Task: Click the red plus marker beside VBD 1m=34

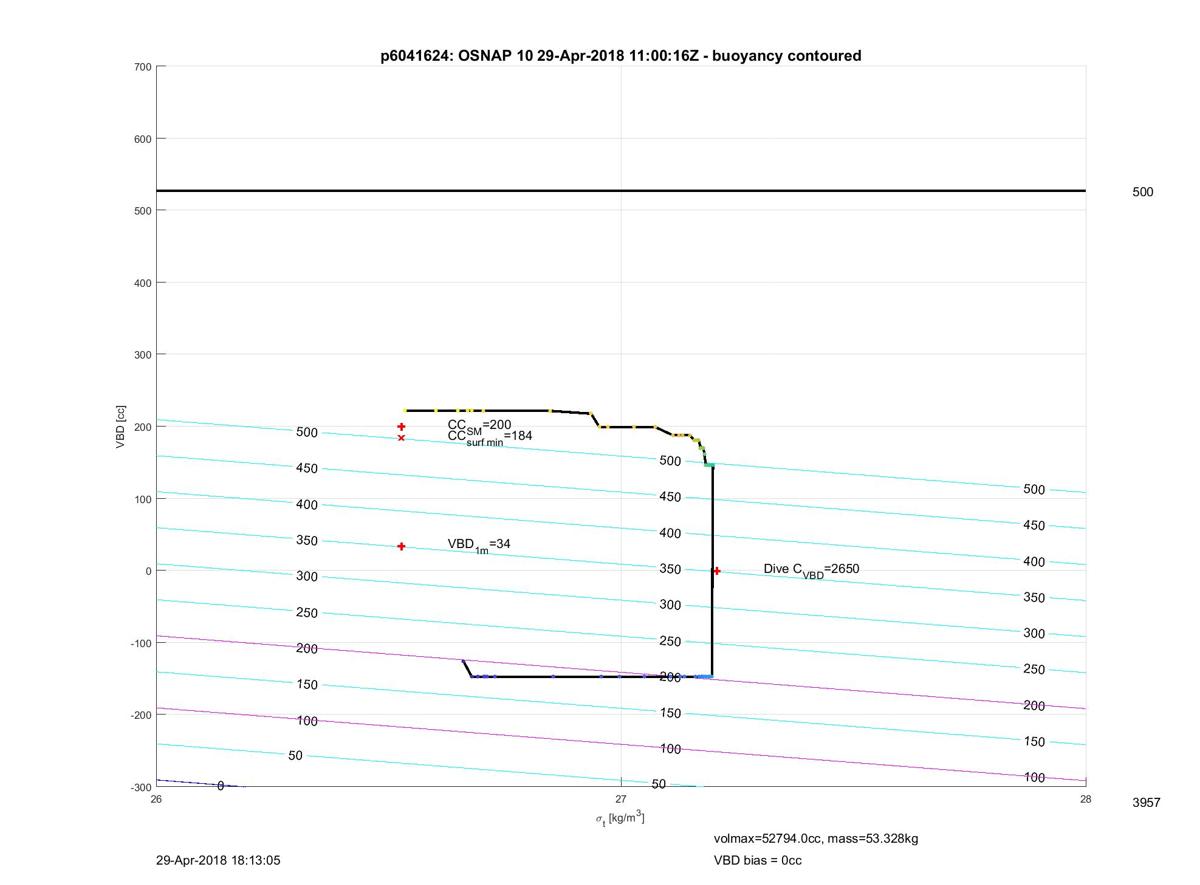Action: [x=401, y=546]
